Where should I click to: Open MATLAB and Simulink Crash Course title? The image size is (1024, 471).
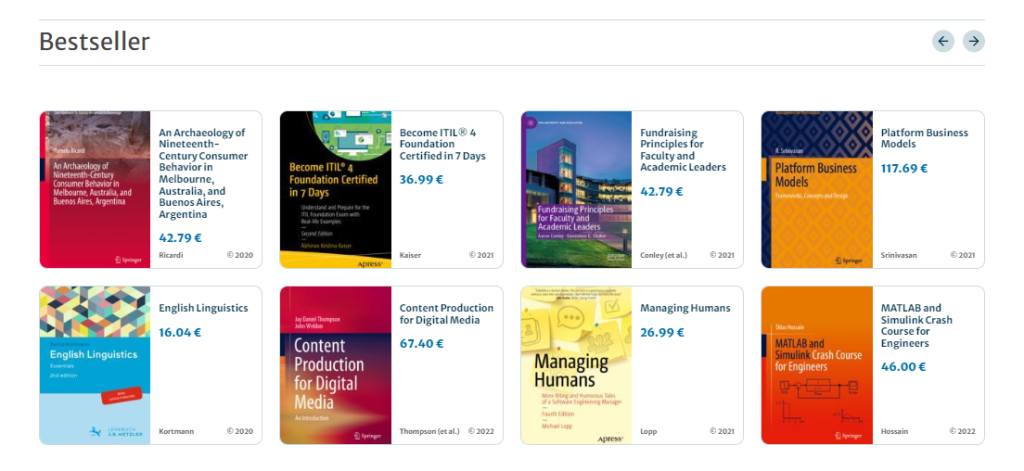click(x=917, y=325)
